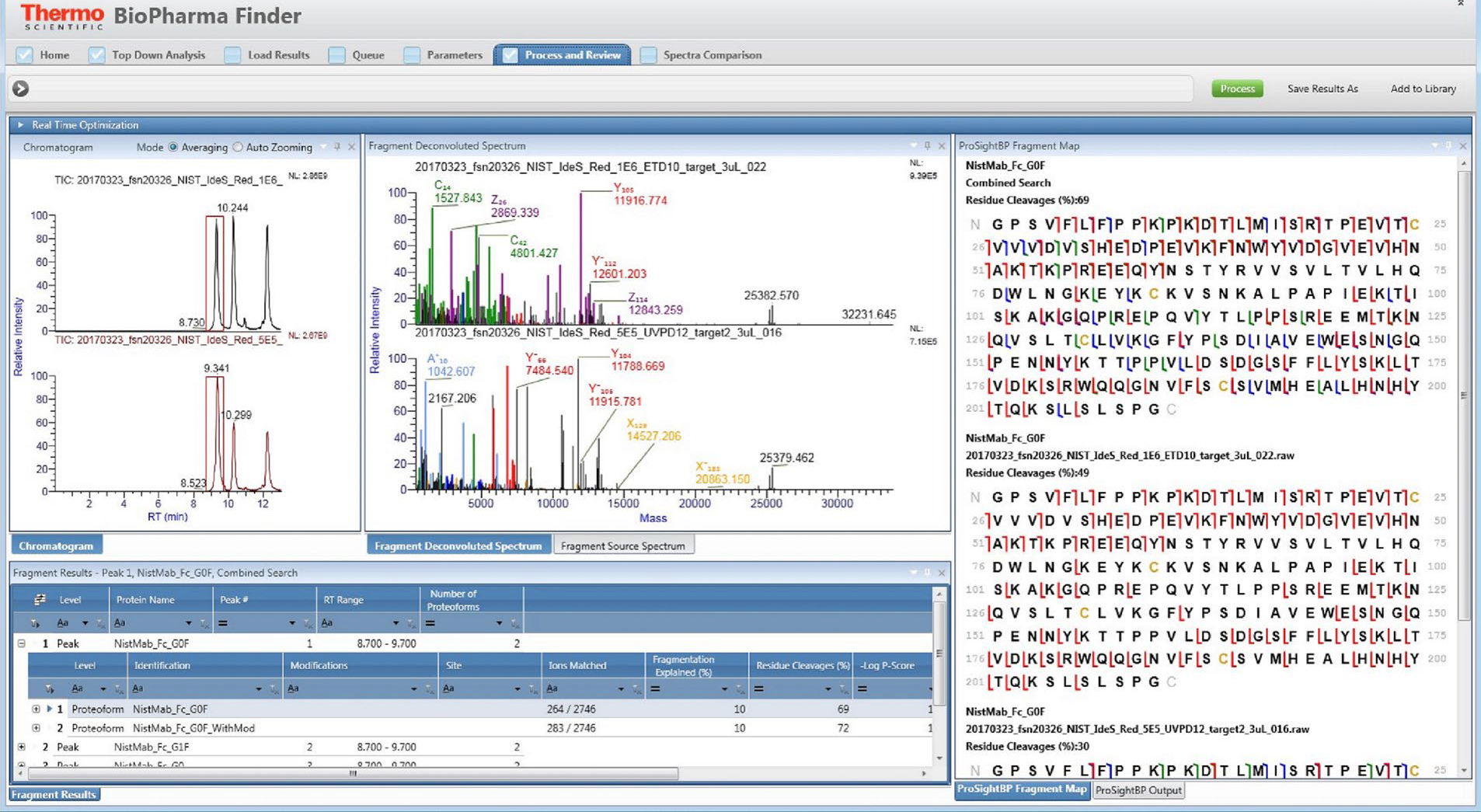This screenshot has width=1481, height=812.
Task: Switch to Fragment Source Spectrum tab
Action: 623,545
